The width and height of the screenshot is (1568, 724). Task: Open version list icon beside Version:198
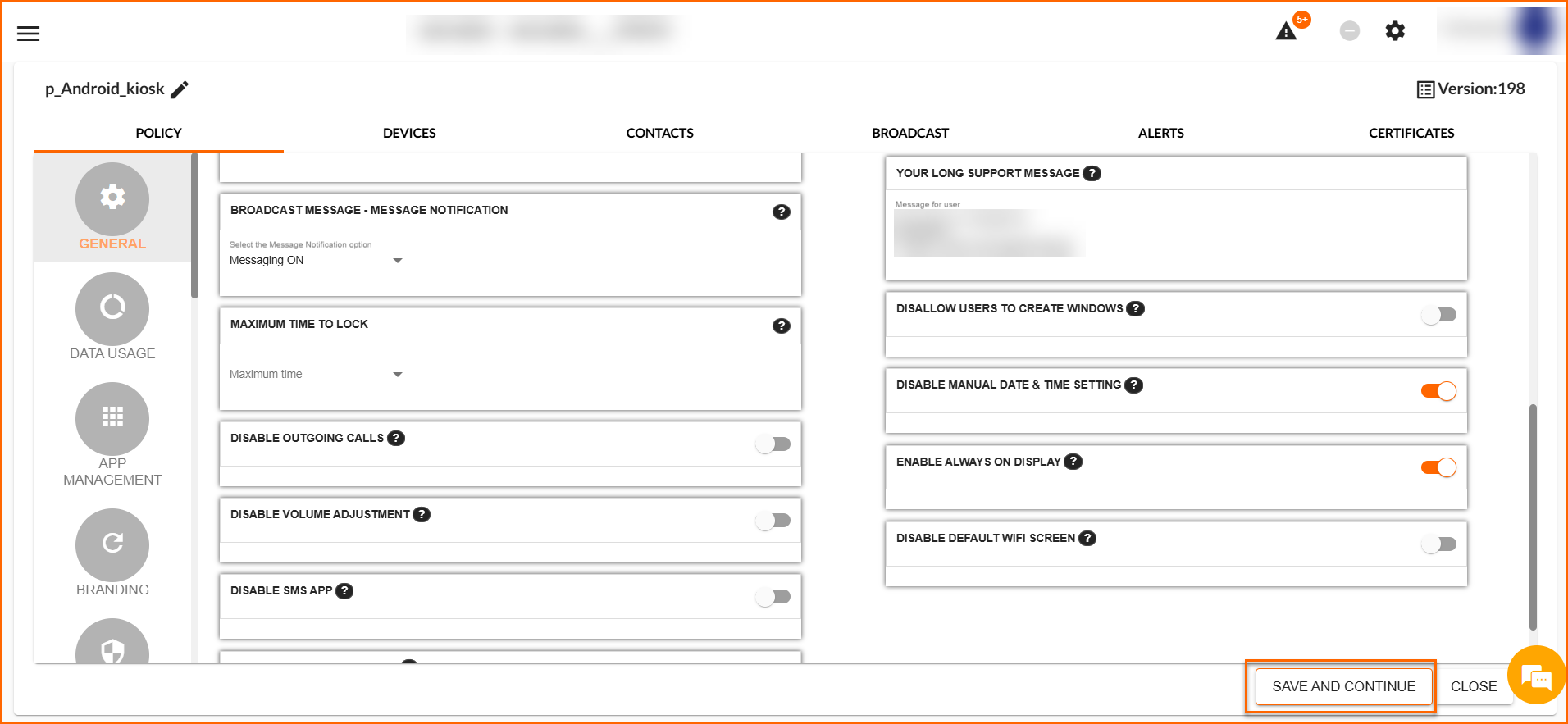coord(1425,90)
